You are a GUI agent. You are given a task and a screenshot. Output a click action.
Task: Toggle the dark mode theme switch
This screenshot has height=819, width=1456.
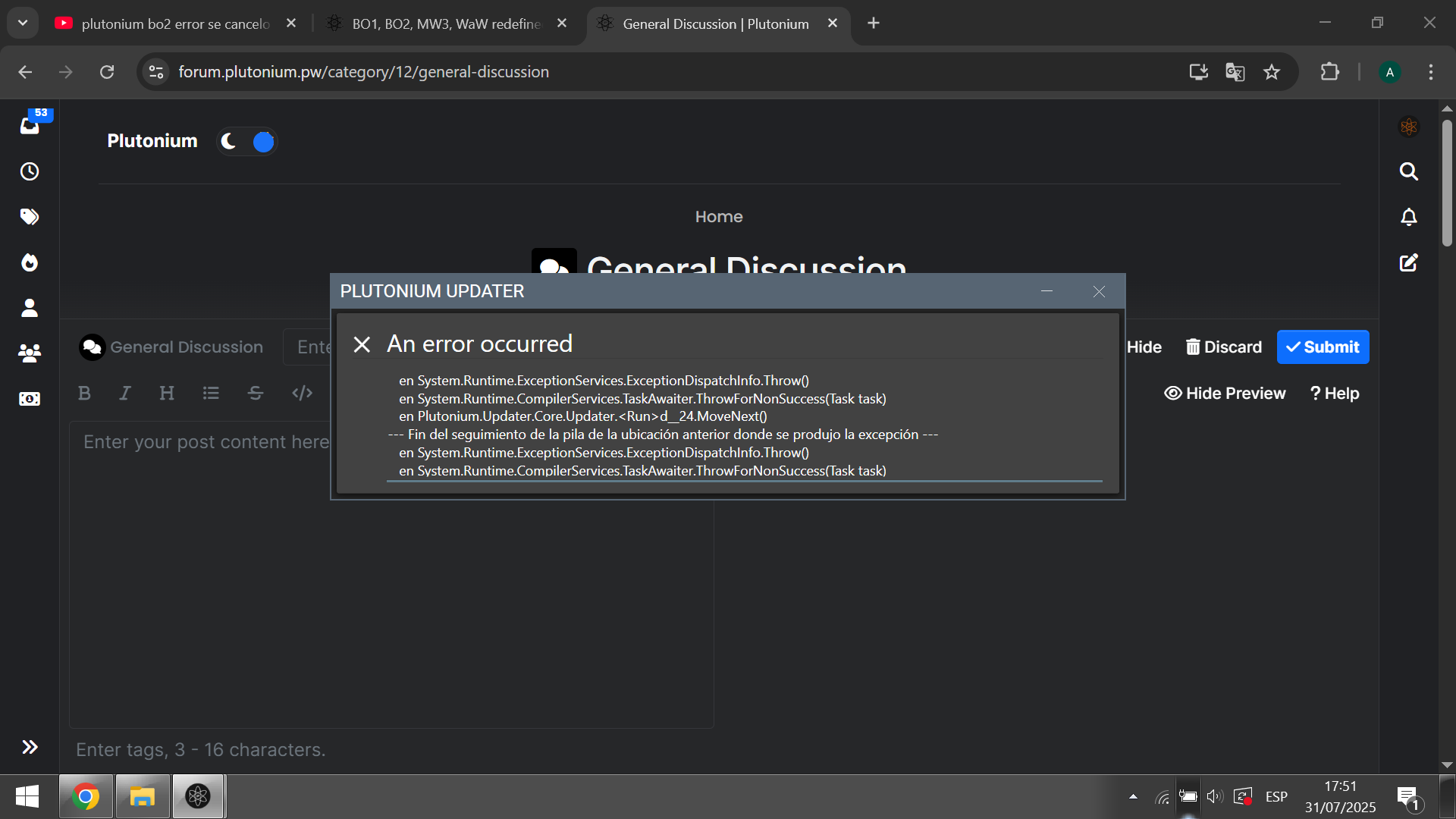247,141
